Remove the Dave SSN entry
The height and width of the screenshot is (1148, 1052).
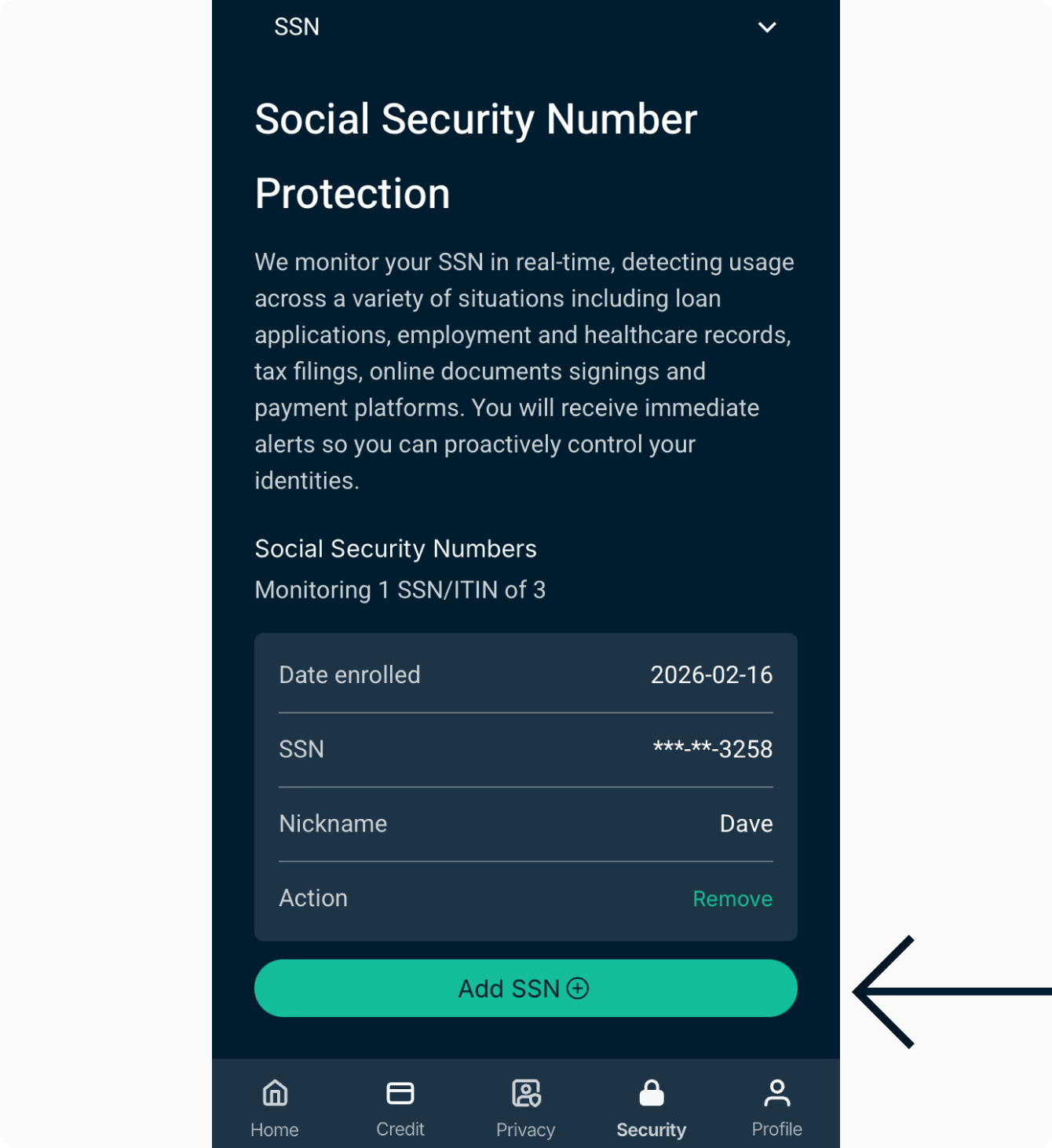tap(732, 898)
